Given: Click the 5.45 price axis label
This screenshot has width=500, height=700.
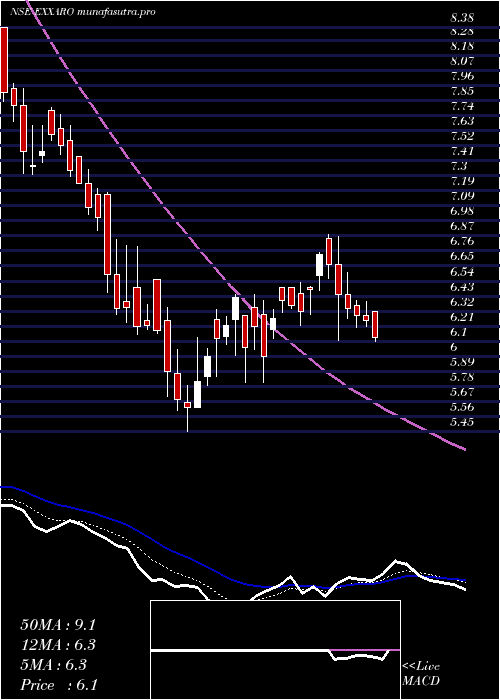Looking at the screenshot, I should [x=462, y=422].
